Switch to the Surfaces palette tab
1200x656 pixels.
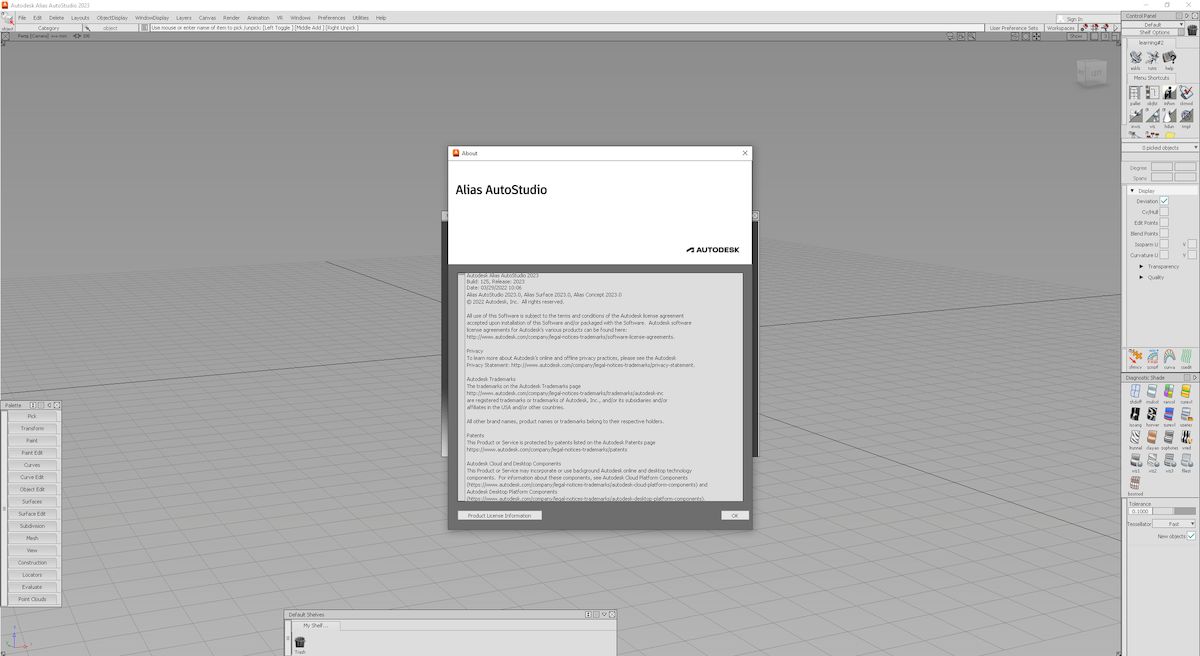click(33, 501)
